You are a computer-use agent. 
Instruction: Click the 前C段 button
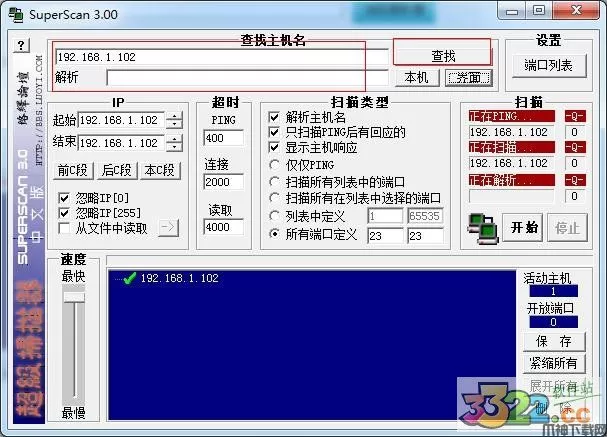73,170
